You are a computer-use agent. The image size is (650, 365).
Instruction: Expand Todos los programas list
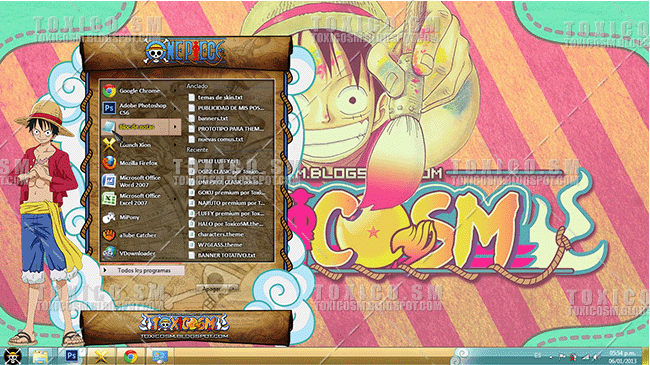click(143, 270)
